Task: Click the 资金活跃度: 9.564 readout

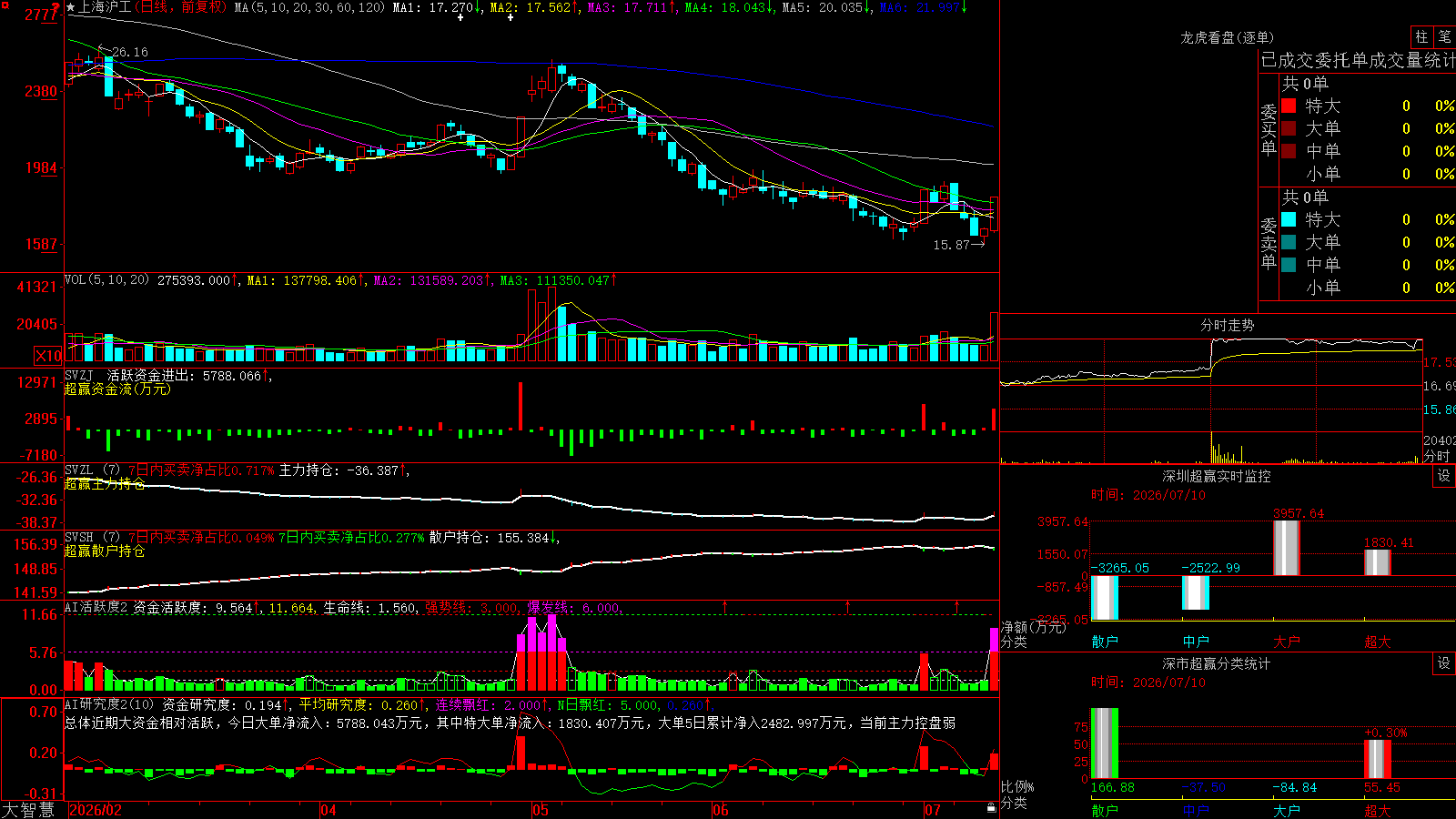Action: tap(197, 607)
